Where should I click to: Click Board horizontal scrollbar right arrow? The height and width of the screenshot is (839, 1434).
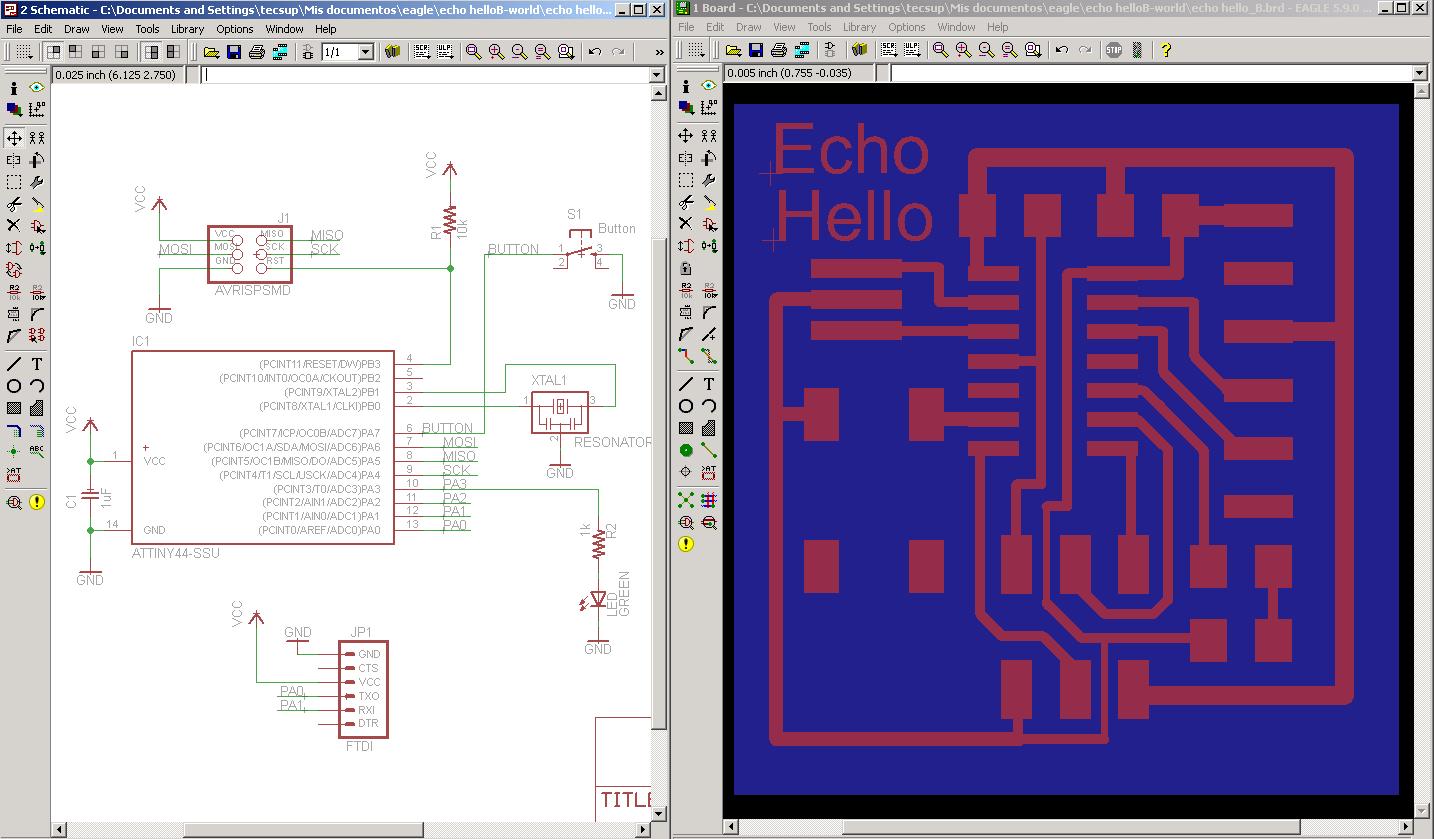(x=1406, y=827)
